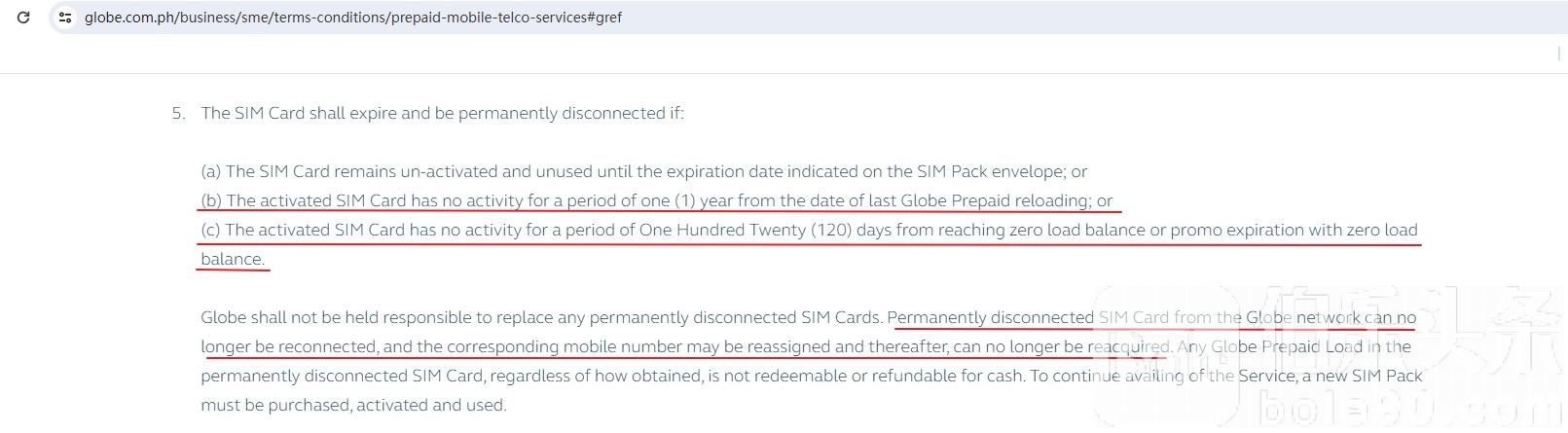Screen dimensions: 1568x433
Task: Click clause (a) about un-activated SIM Card
Action: pyautogui.click(x=643, y=171)
